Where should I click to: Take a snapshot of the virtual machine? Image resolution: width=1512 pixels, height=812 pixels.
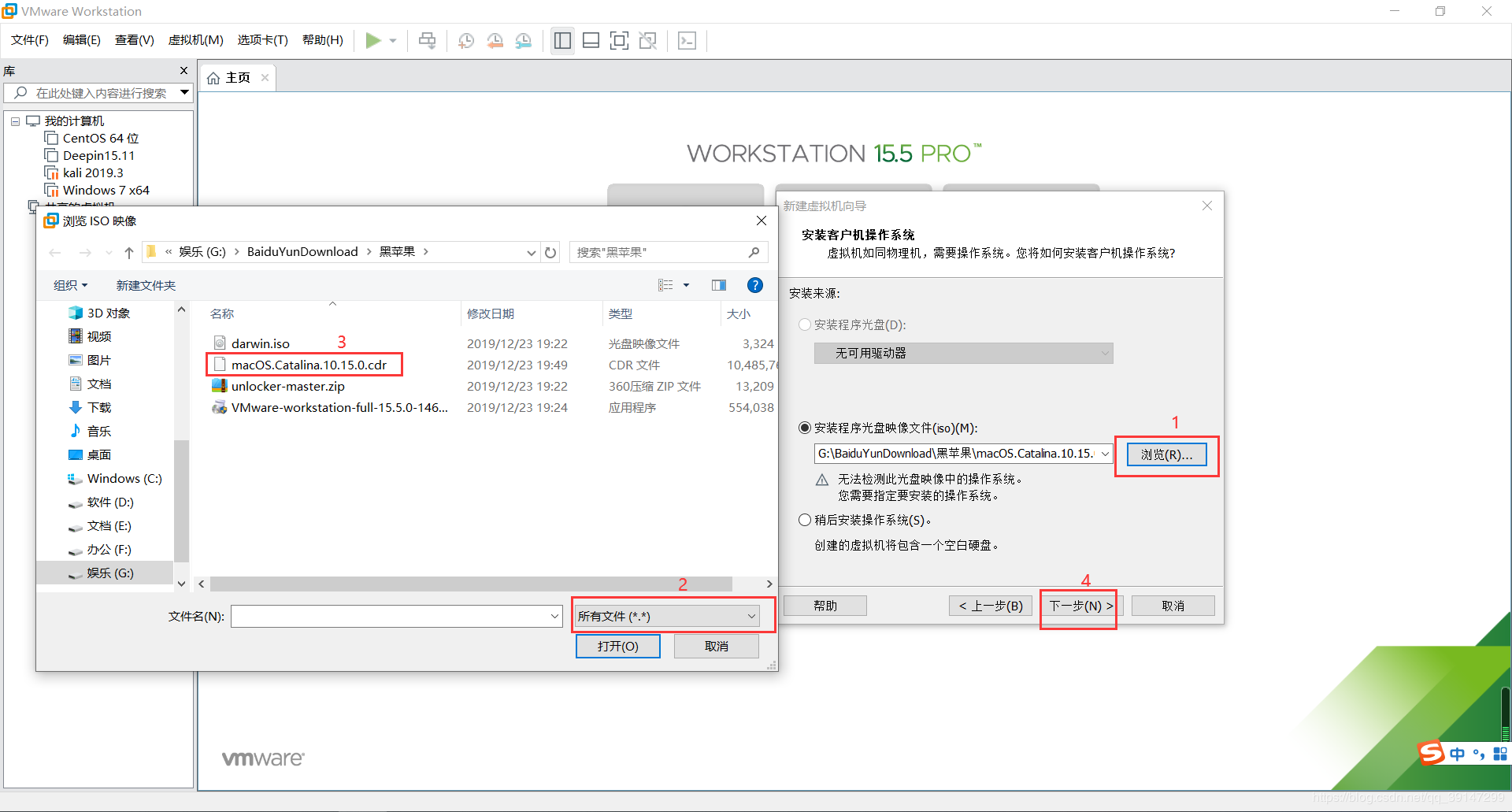pyautogui.click(x=465, y=40)
